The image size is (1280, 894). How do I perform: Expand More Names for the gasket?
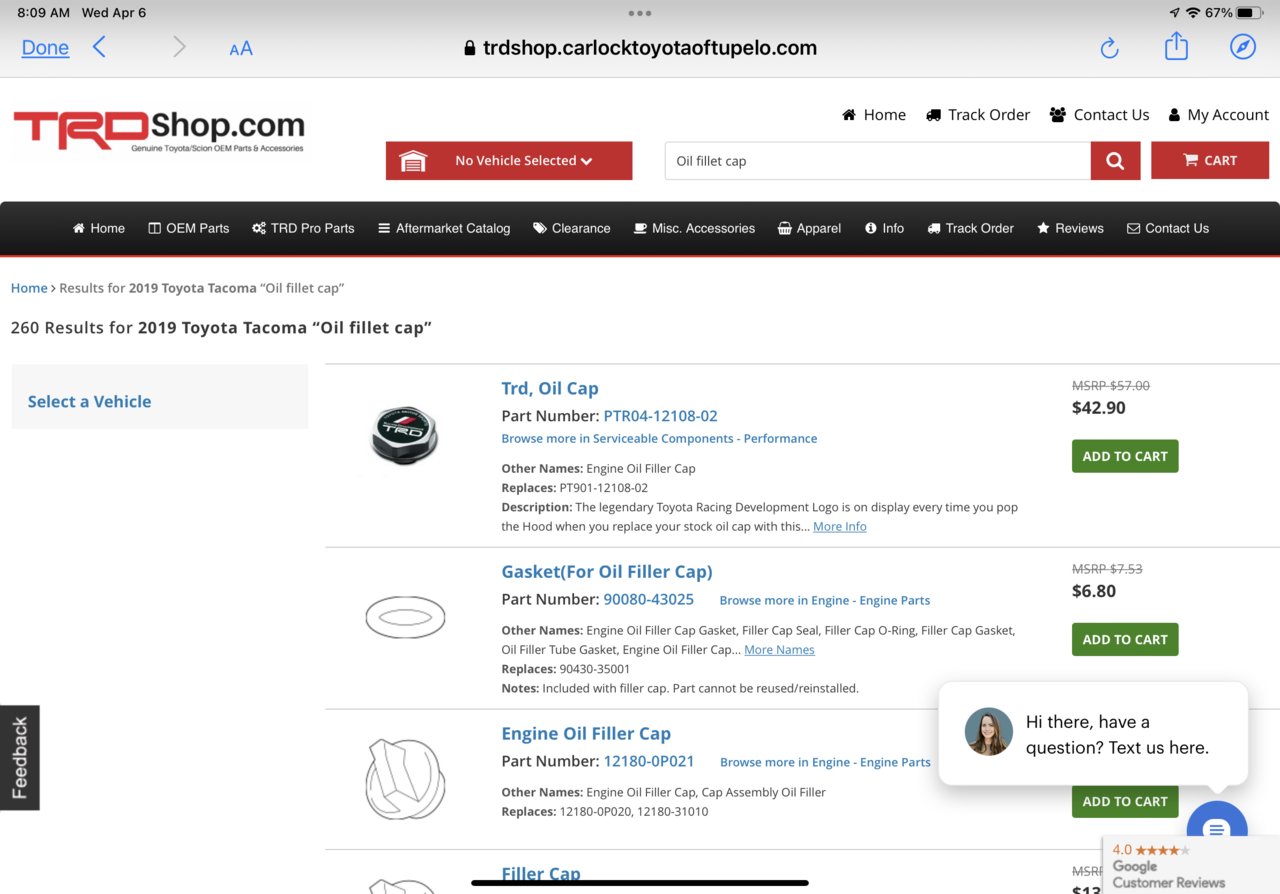click(x=779, y=650)
